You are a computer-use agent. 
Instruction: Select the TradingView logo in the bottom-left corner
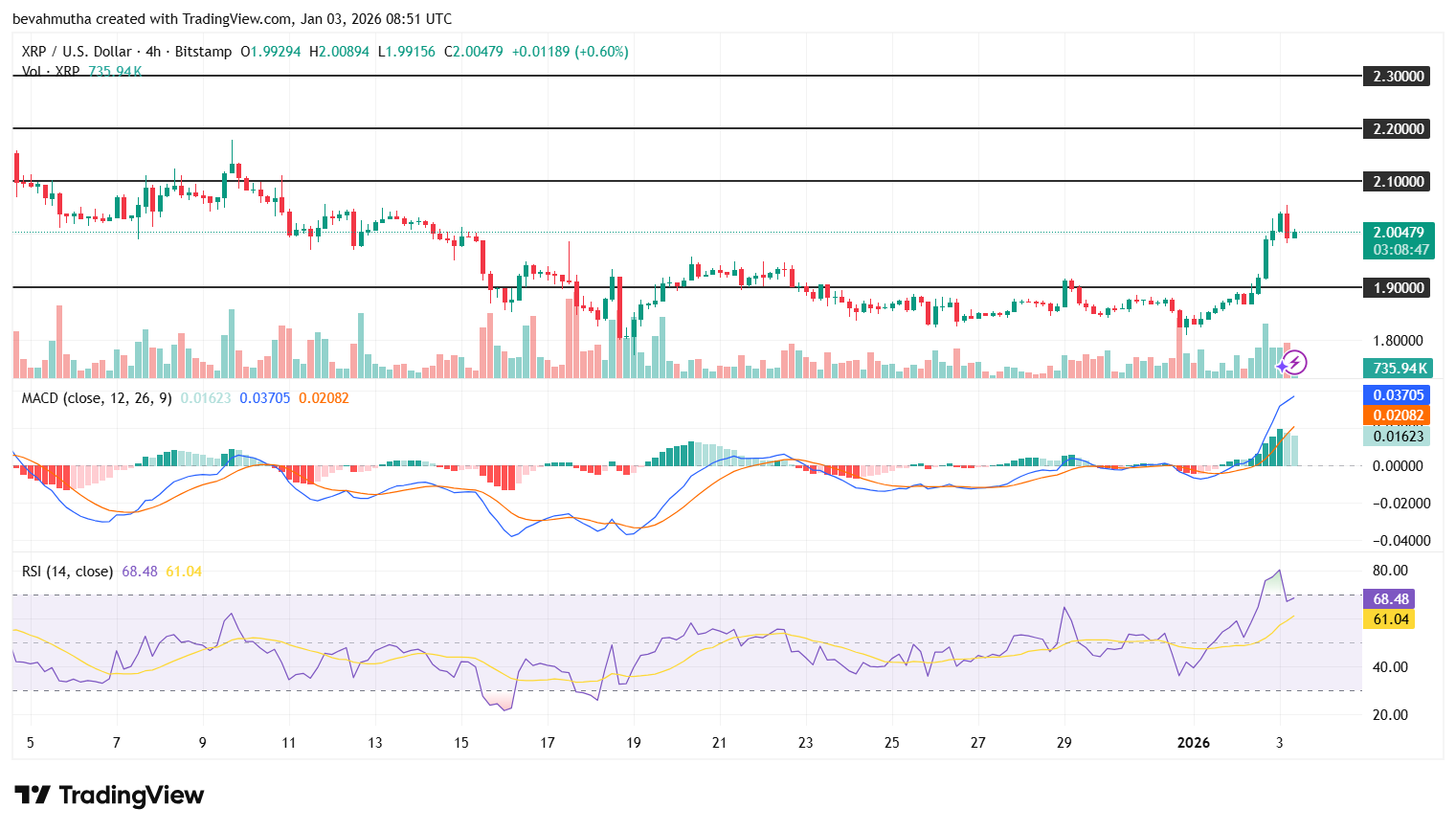[x=107, y=796]
